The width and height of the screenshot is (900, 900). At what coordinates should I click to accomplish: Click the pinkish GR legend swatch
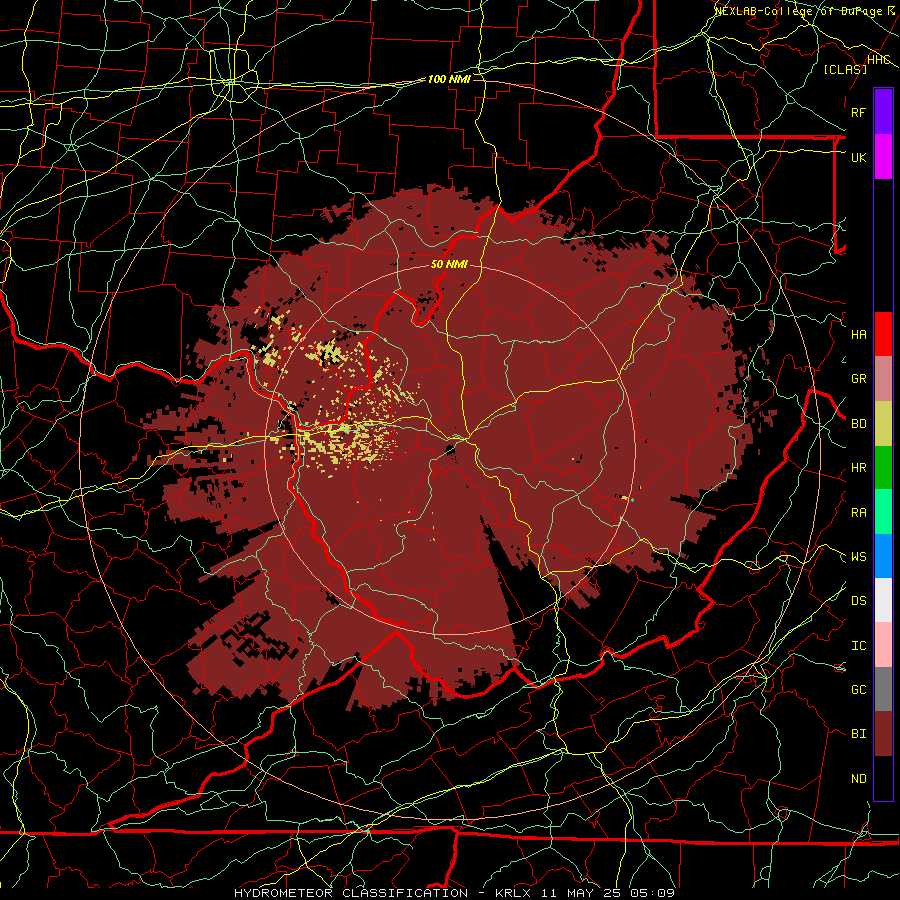point(883,379)
